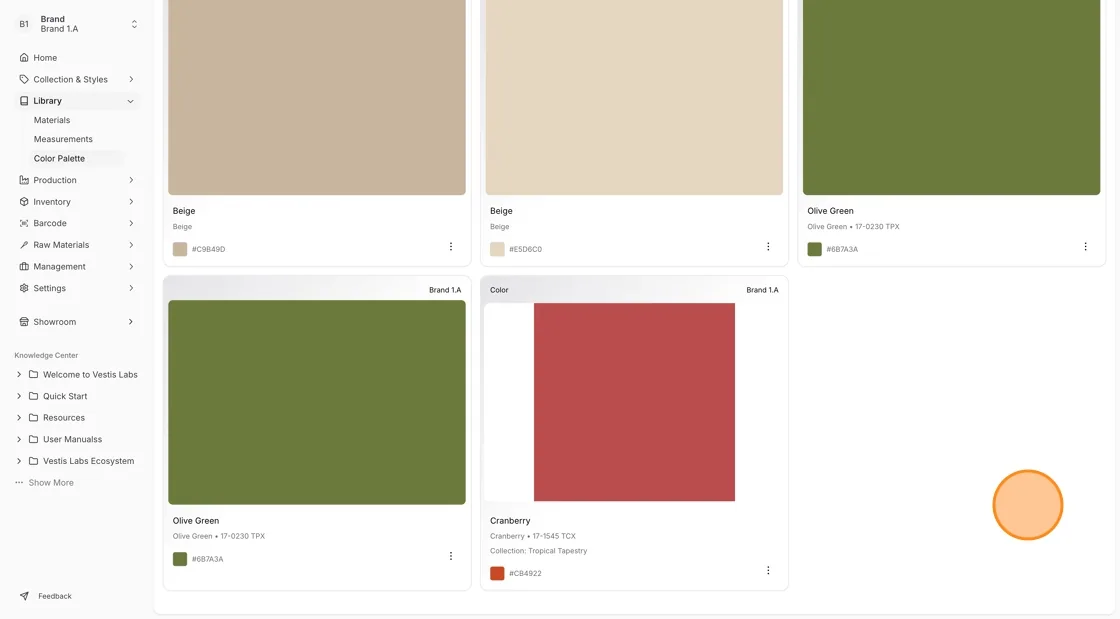Click the Feedback link
The image size is (1120, 619).
click(x=55, y=596)
